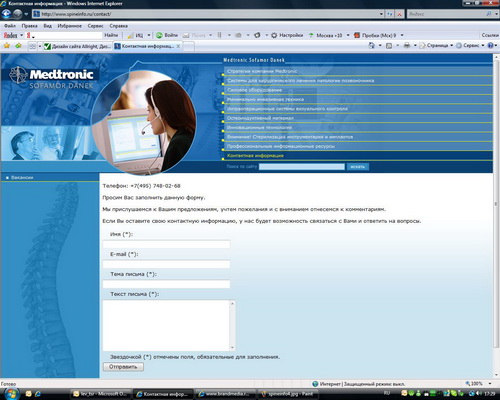Image resolution: width=500 pixels, height=400 pixels.
Task: Open the Файл menu
Action: click(10, 26)
